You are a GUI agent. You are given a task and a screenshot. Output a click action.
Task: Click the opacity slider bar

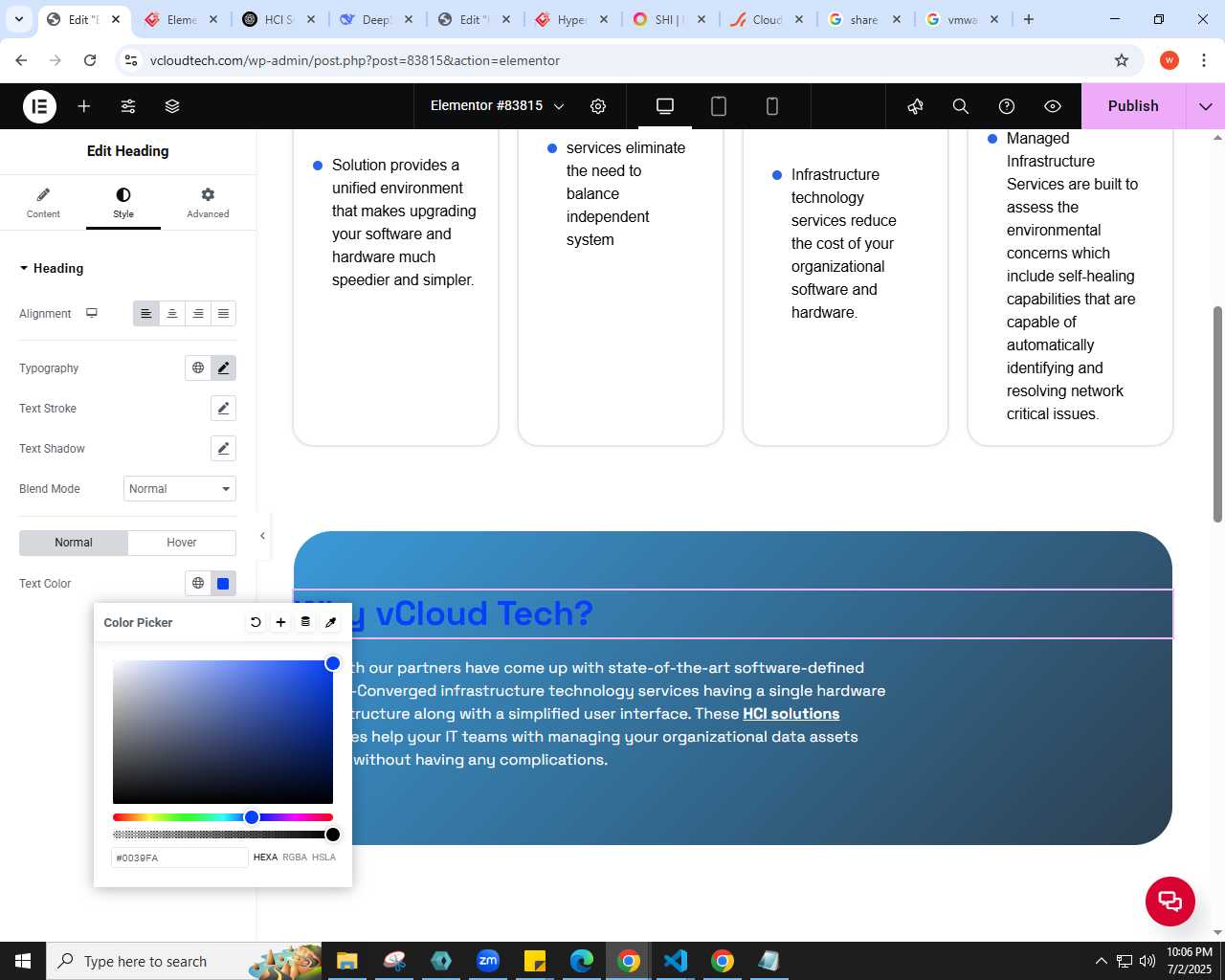[x=223, y=835]
